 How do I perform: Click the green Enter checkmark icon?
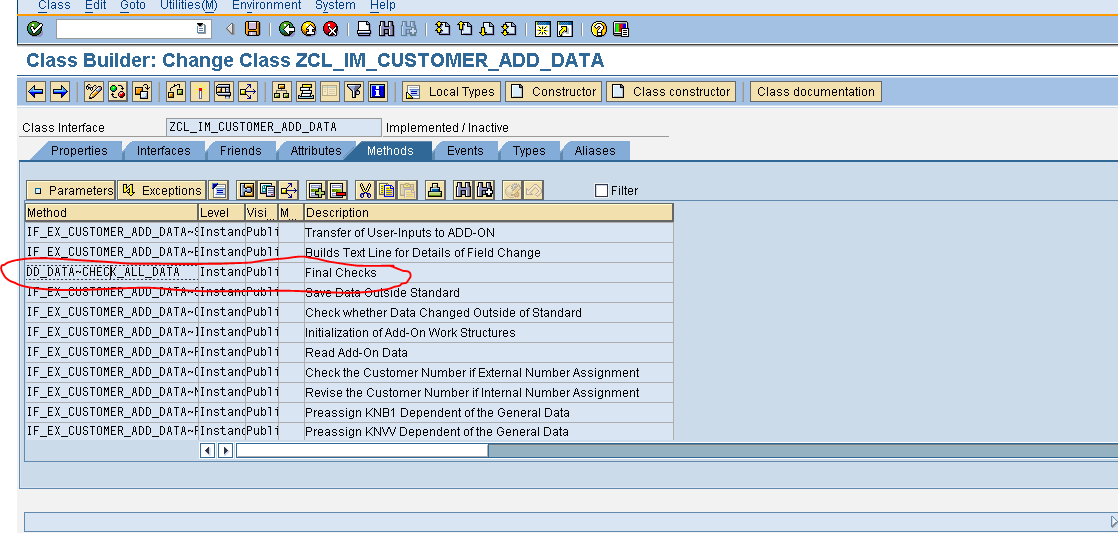click(34, 29)
